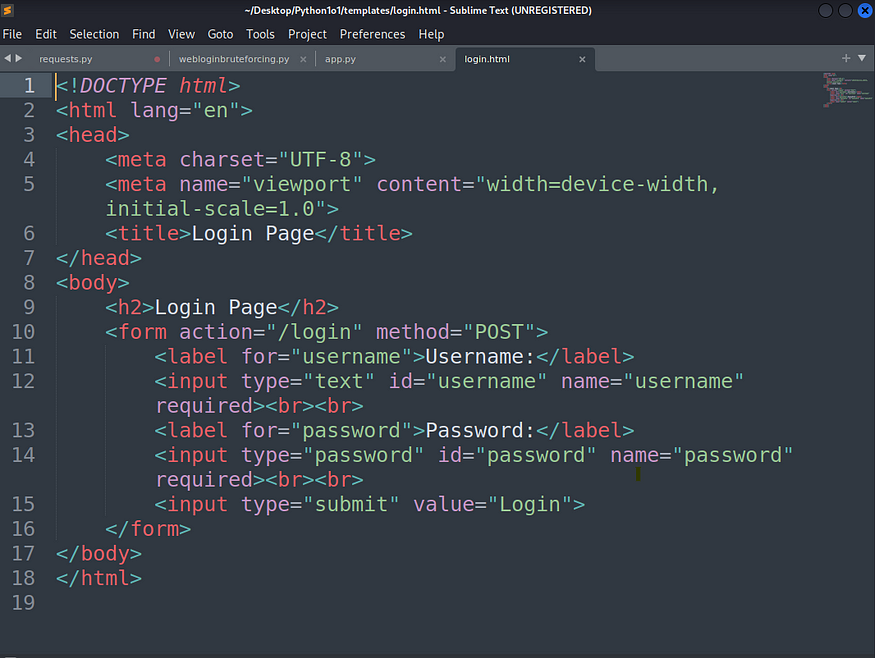Image resolution: width=875 pixels, height=658 pixels.
Task: Open the Tools menu
Action: [260, 34]
